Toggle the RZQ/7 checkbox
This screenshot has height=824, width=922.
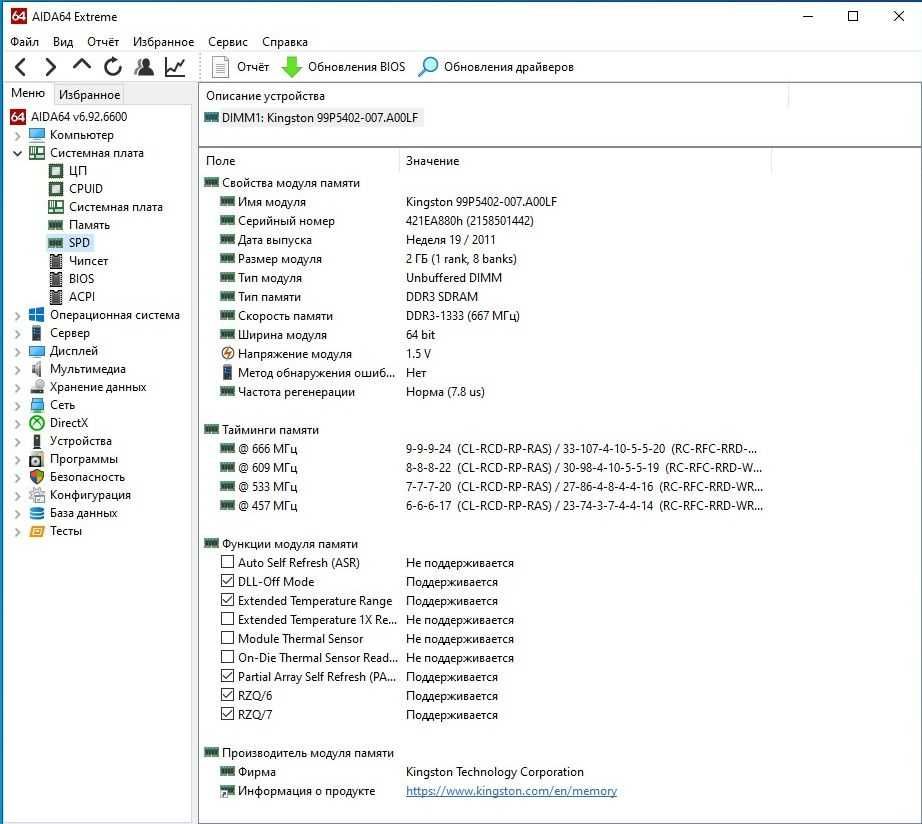228,714
